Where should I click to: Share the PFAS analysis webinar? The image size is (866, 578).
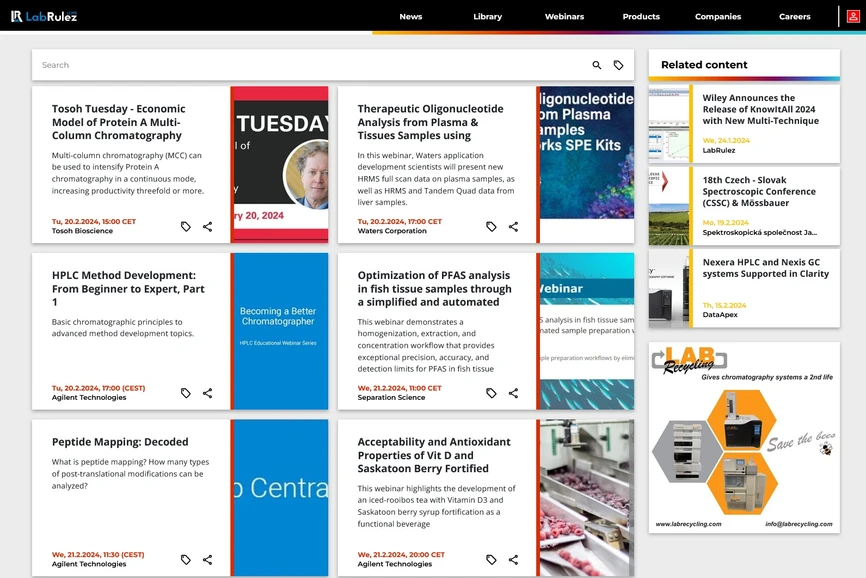click(513, 393)
